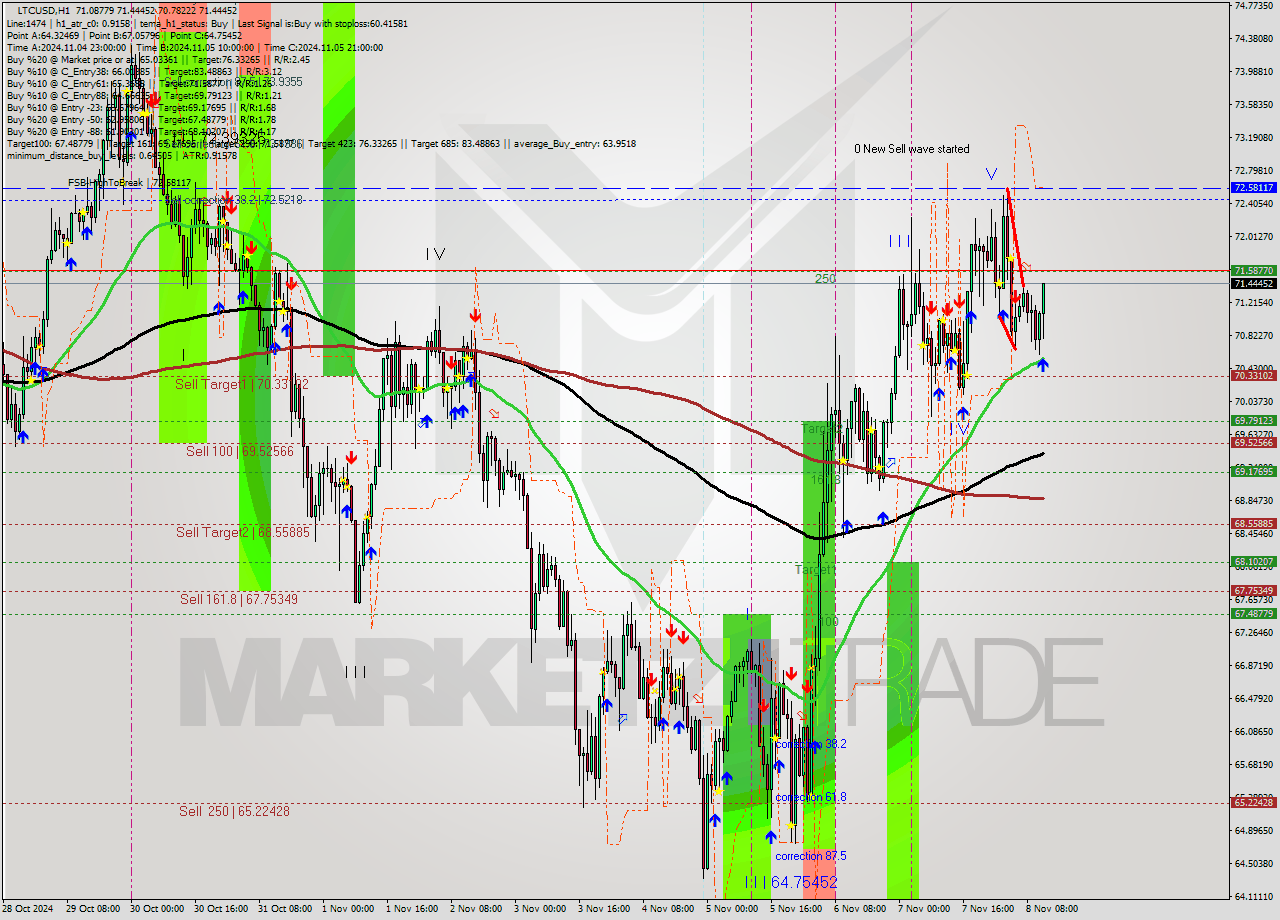This screenshot has height=920, width=1280.
Task: Click the '8 Nov 08:00' time label
Action: pyautogui.click(x=1051, y=909)
